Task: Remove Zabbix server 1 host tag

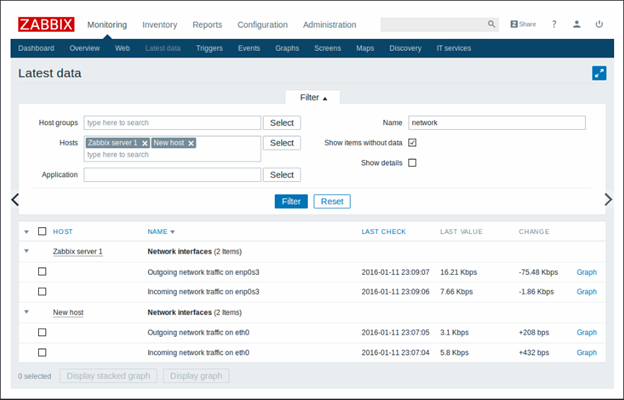Action: (145, 143)
